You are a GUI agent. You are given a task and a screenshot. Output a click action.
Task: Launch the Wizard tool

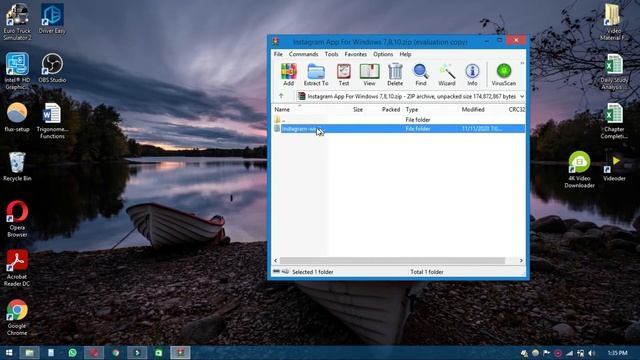click(x=447, y=75)
